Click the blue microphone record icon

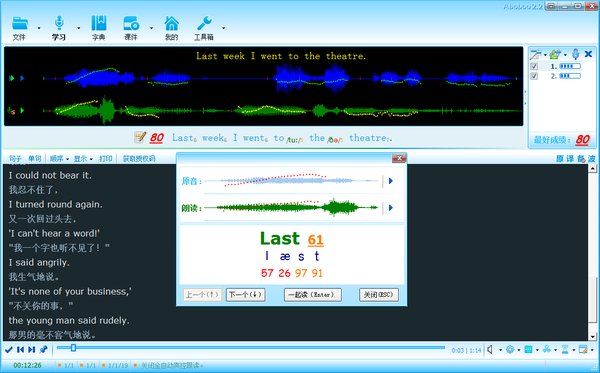click(576, 54)
